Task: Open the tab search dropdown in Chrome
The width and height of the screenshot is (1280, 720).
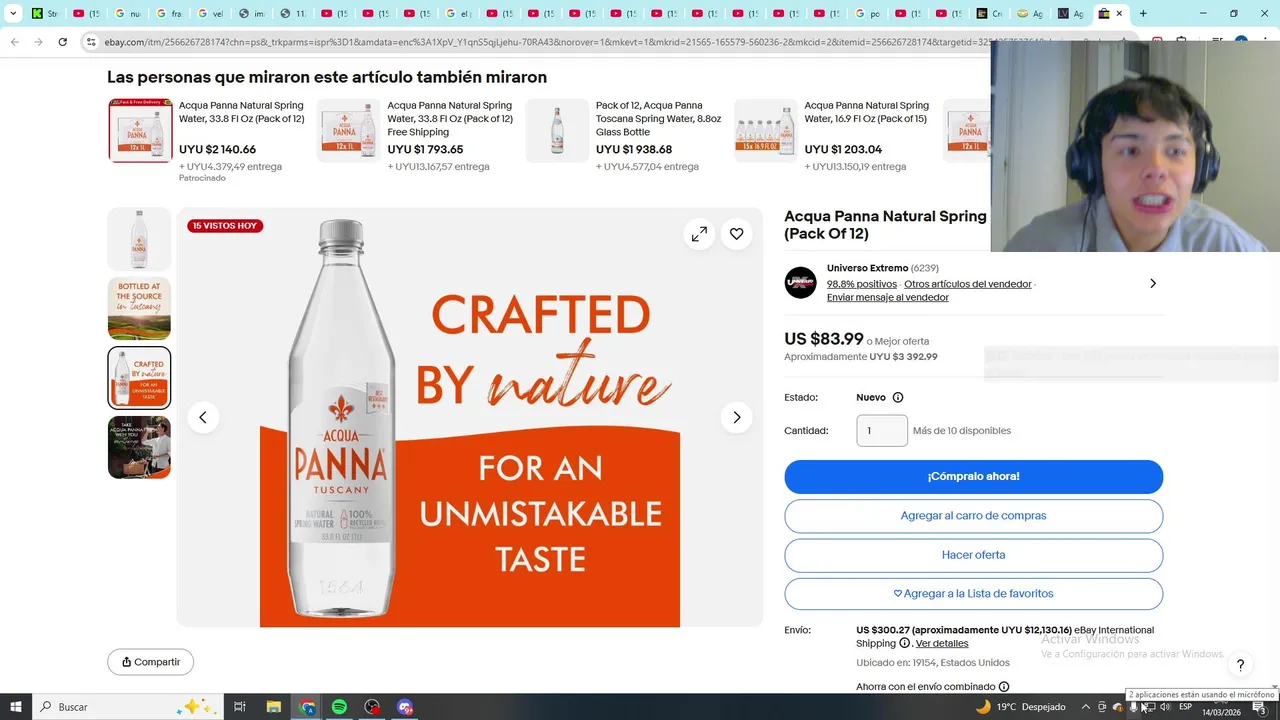Action: coord(13,14)
